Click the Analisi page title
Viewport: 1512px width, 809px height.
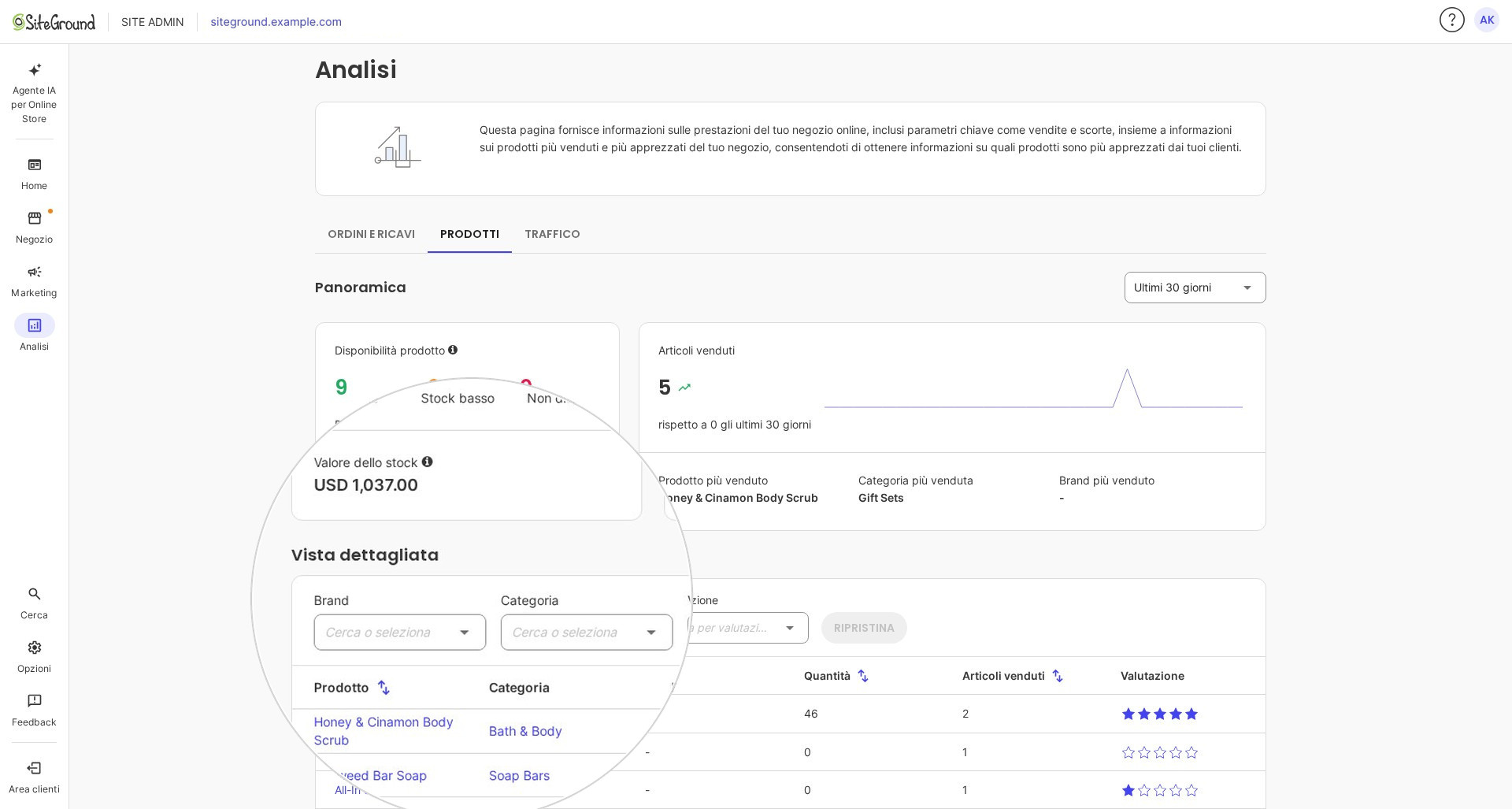point(356,69)
